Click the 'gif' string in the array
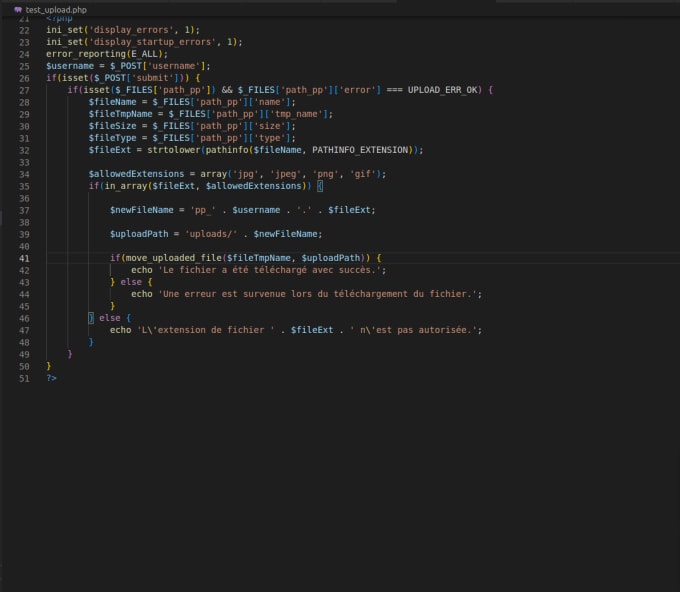 [363, 174]
